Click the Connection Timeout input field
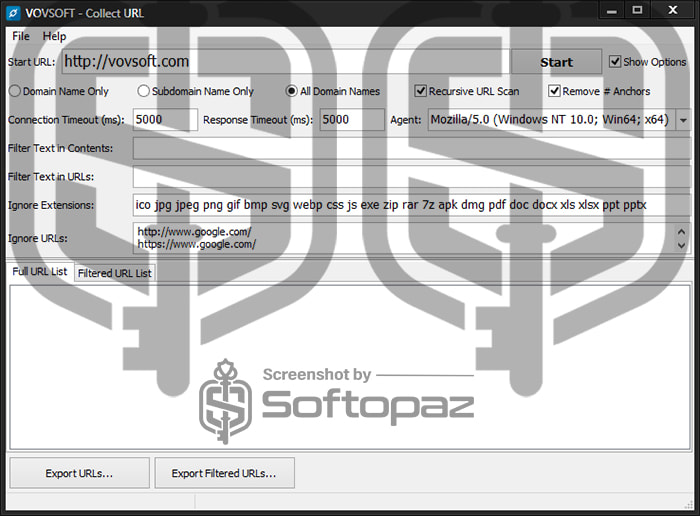Screen dimensions: 700x516 tap(165, 120)
